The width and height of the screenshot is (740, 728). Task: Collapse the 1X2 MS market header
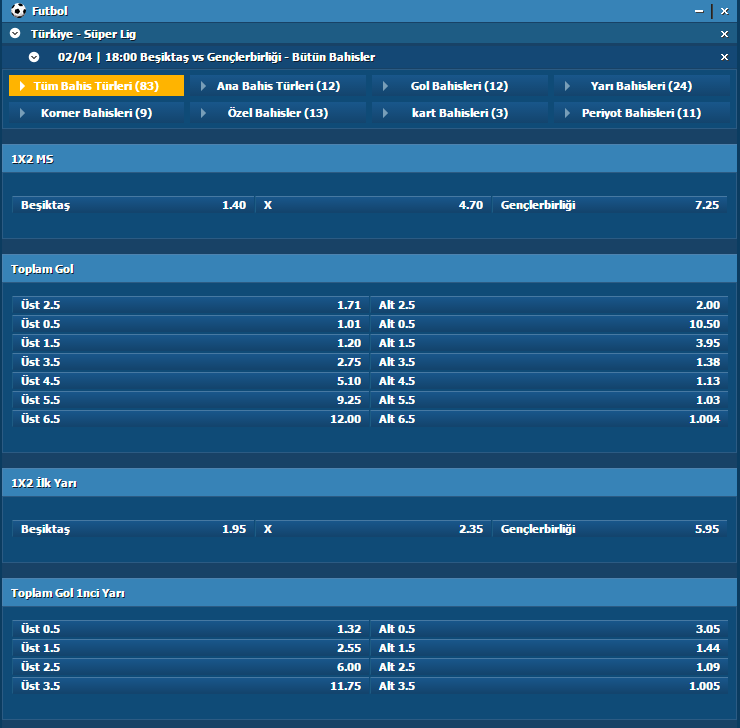[369, 159]
